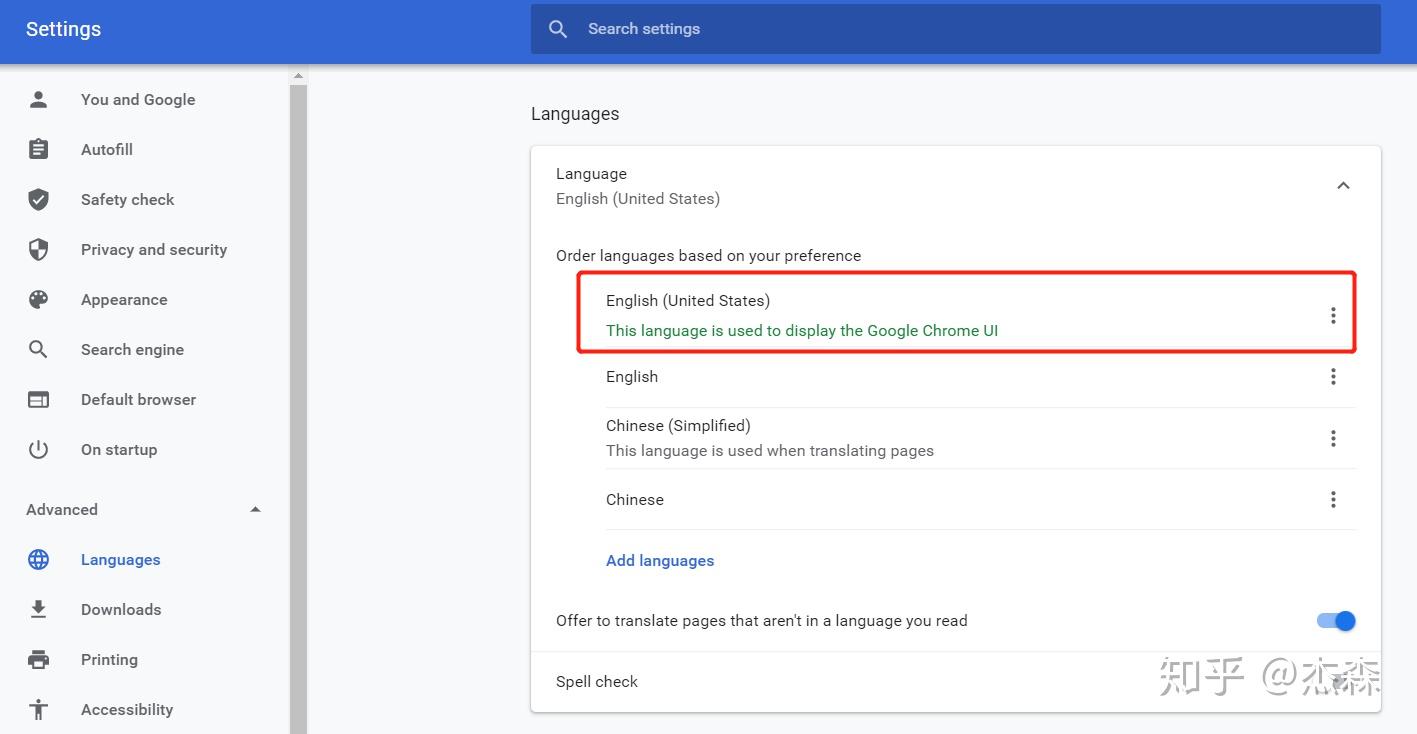Click the sidebar scrollbar up arrow
This screenshot has width=1417, height=734.
pyautogui.click(x=298, y=76)
